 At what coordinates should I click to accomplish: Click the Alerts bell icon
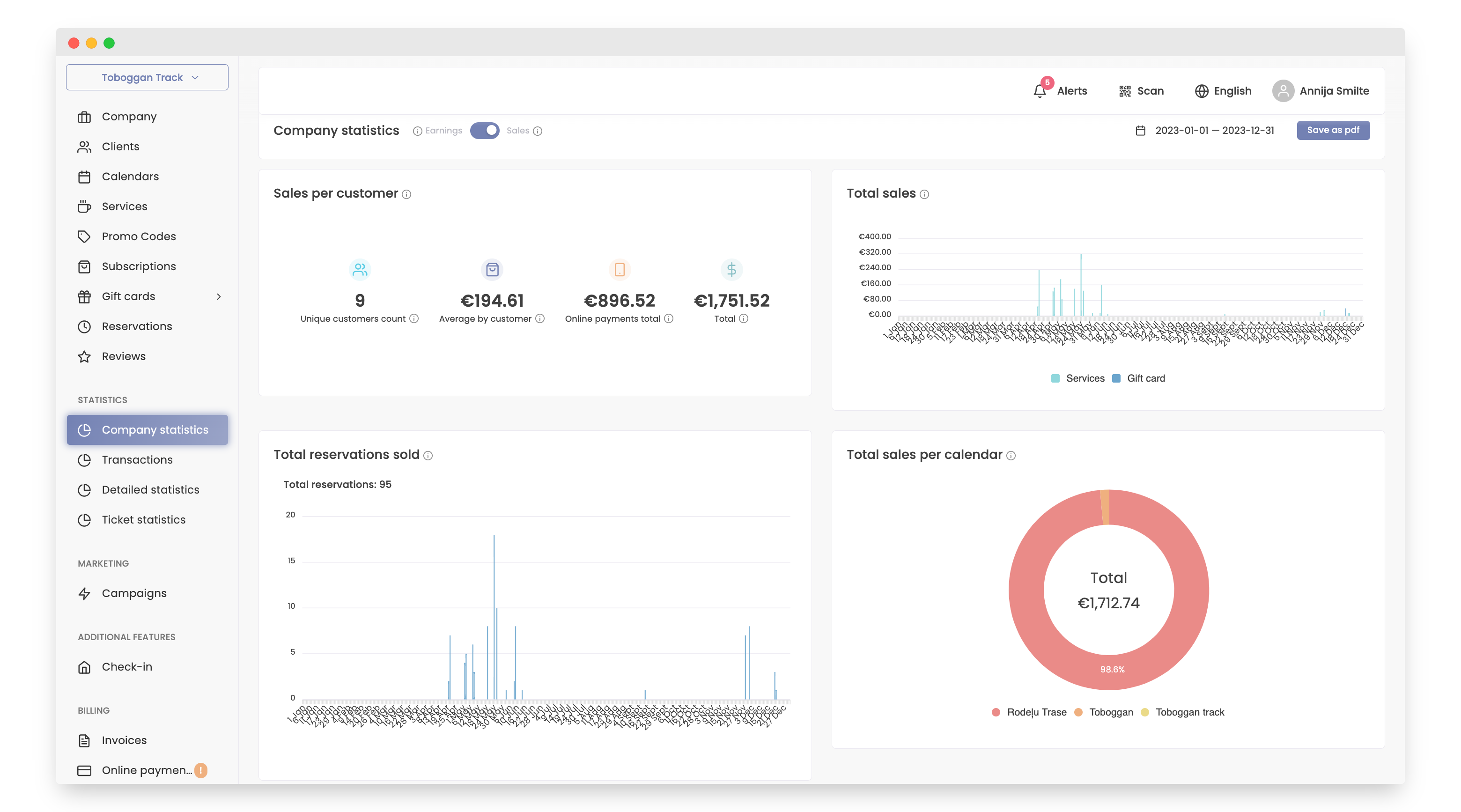[1039, 91]
